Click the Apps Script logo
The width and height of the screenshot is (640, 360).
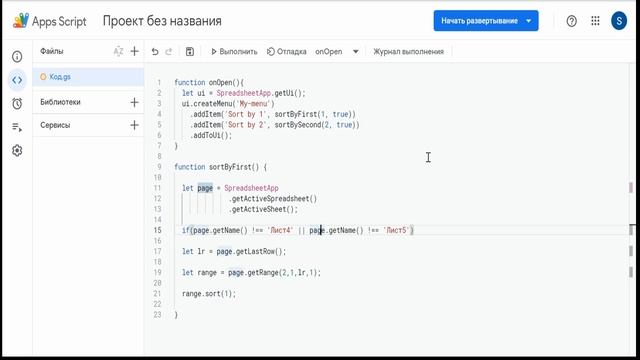(21, 20)
